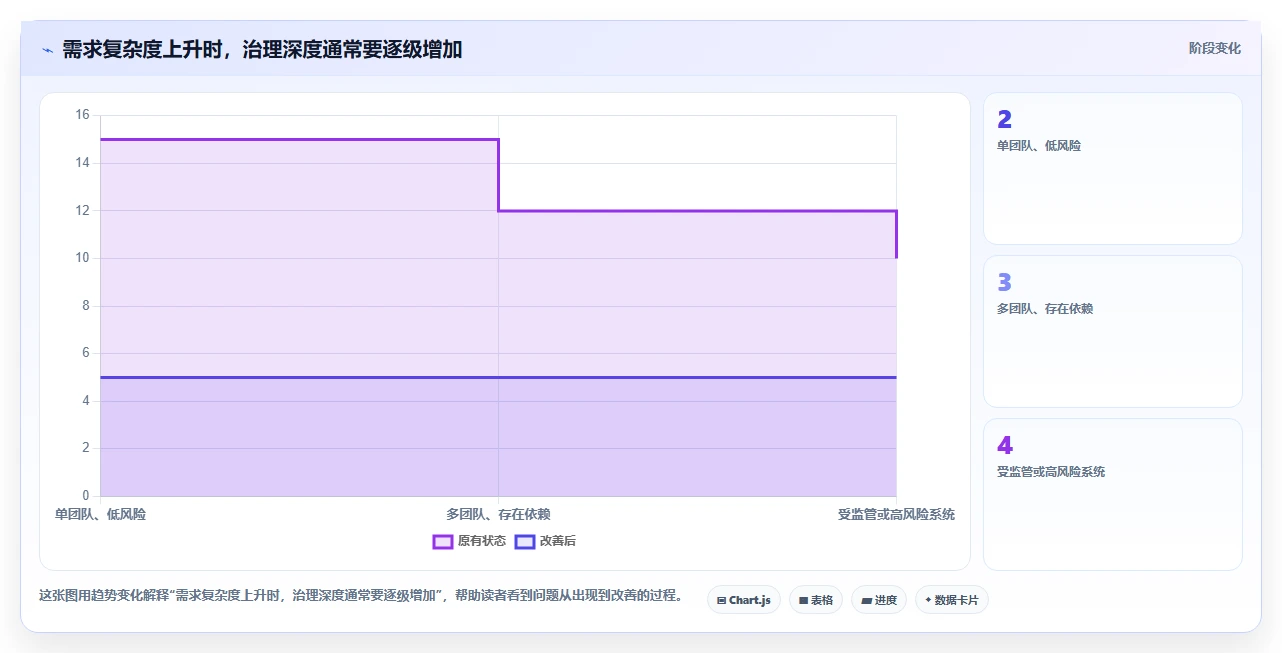Click the y-axis value 16
1282x653 pixels.
click(82, 115)
